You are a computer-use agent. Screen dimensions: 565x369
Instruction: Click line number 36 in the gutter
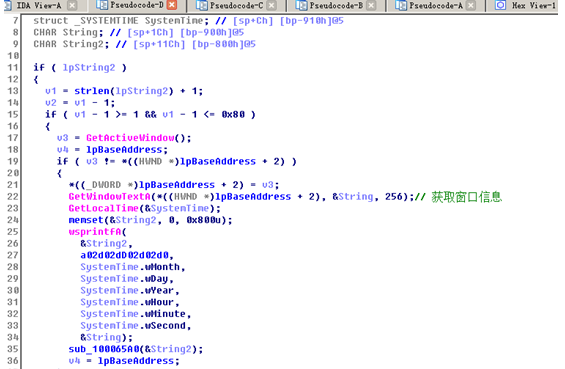pyautogui.click(x=13, y=361)
